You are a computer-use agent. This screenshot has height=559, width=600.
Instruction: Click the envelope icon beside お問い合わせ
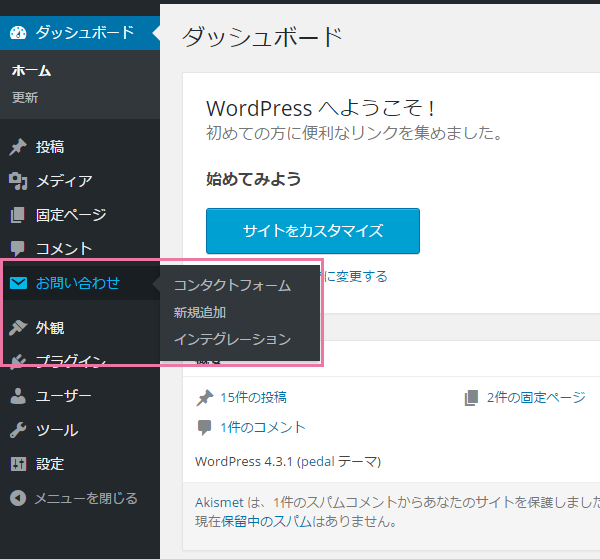18,283
